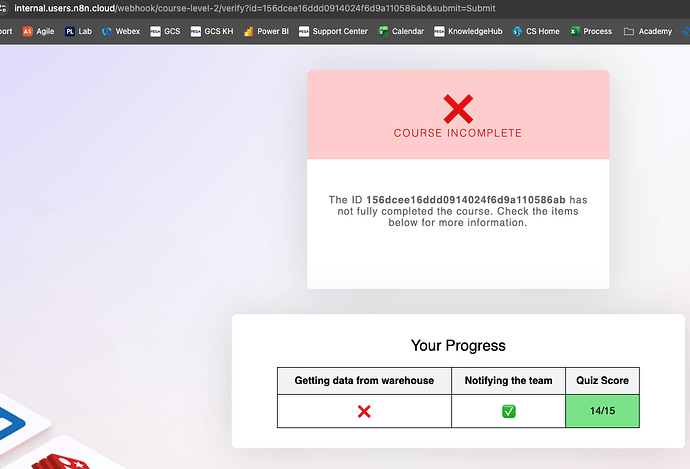Click the COURSE INCOMPLETE heading
690x469 pixels.
pyautogui.click(x=458, y=133)
